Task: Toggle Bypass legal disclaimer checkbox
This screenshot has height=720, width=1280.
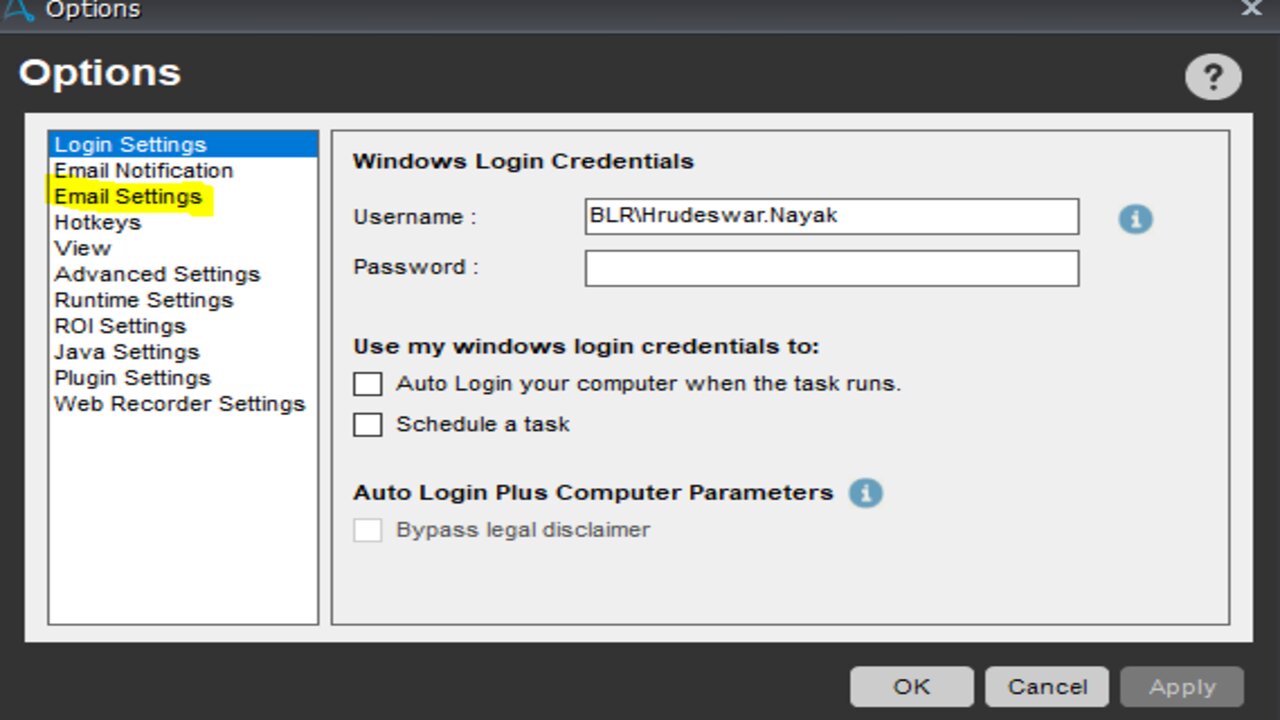Action: tap(368, 530)
